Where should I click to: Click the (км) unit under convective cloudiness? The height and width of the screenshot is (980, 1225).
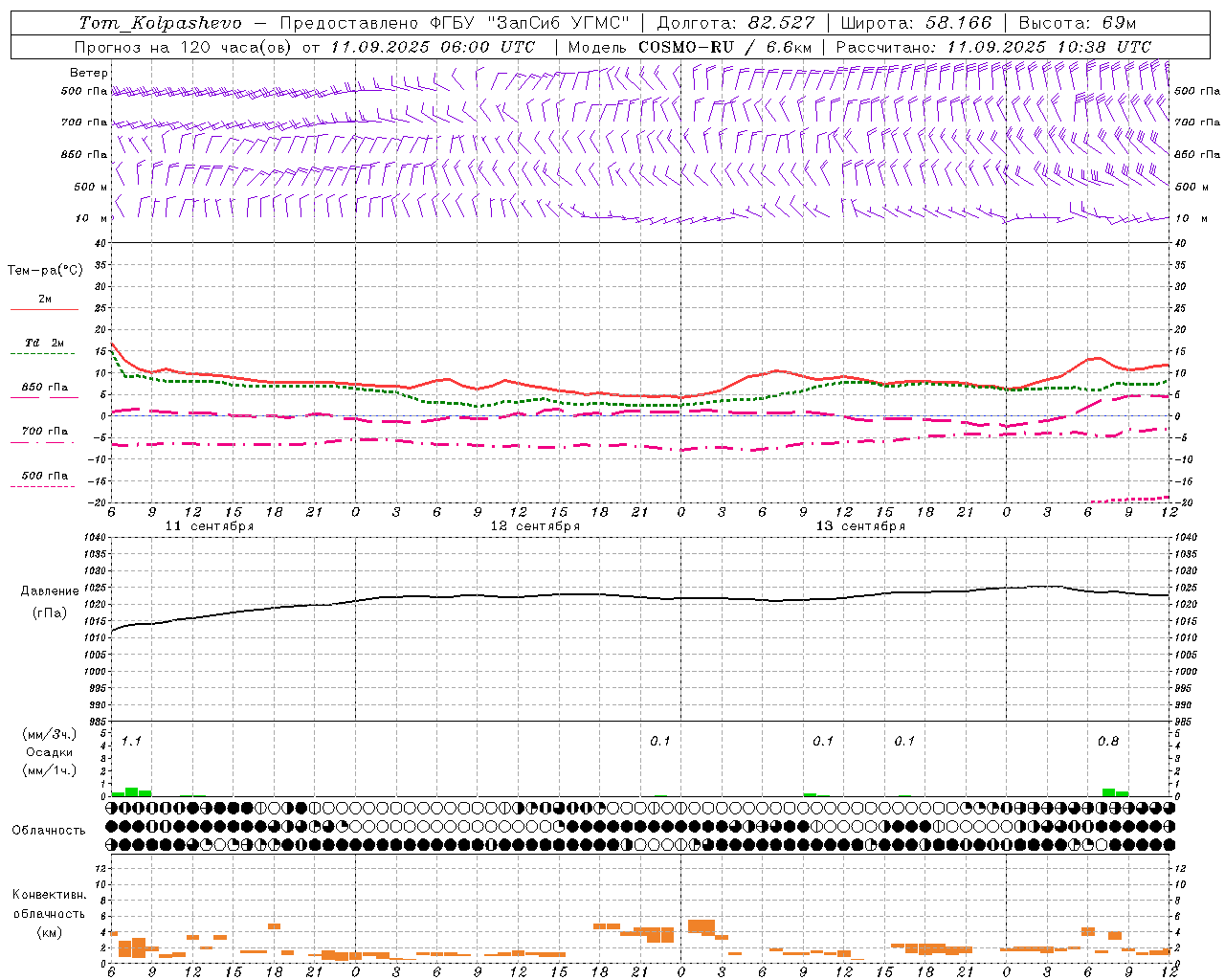coord(49,932)
